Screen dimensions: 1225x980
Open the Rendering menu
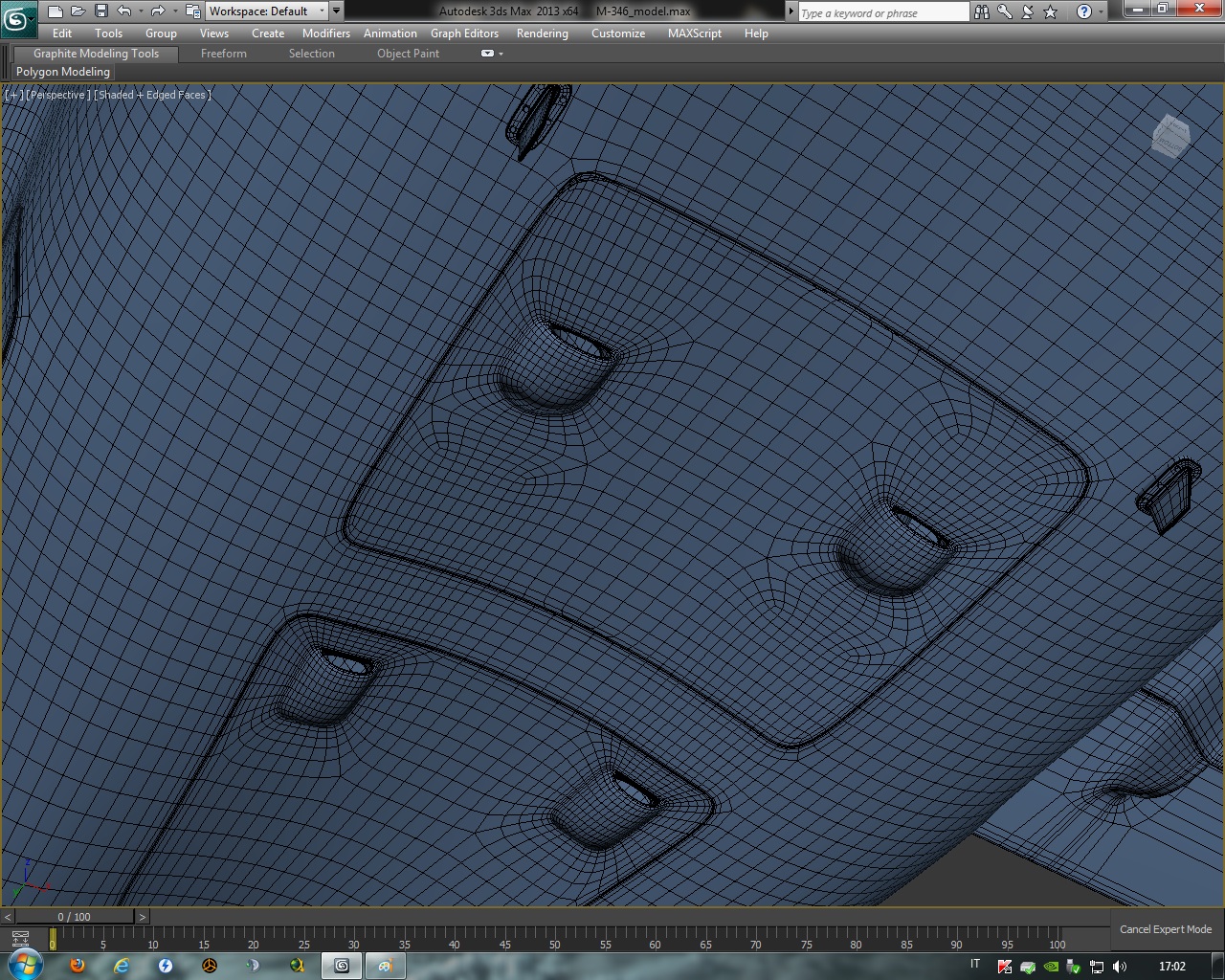542,33
